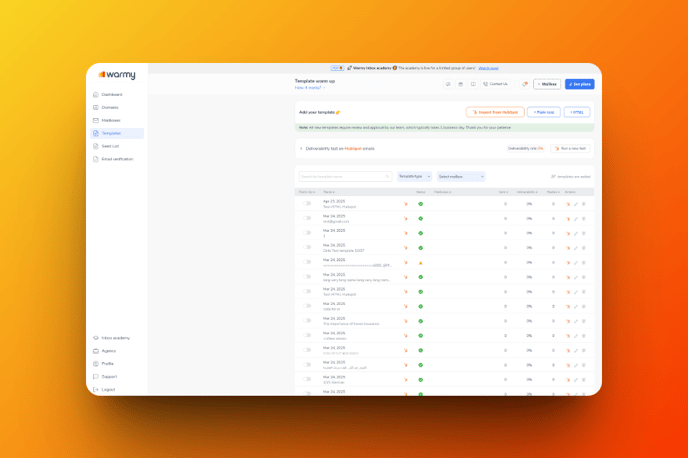The width and height of the screenshot is (688, 458).
Task: Click the orange warning status icon
Action: (x=420, y=263)
